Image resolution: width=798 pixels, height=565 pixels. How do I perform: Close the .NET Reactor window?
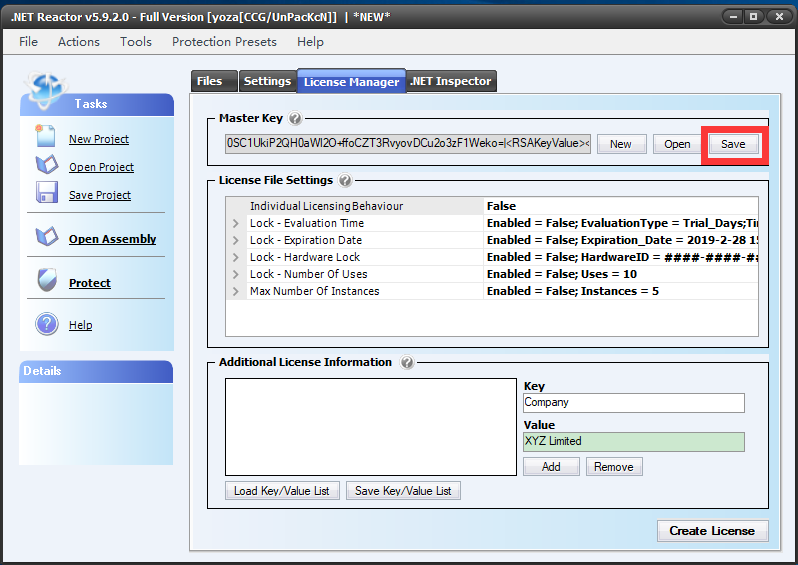coord(779,17)
